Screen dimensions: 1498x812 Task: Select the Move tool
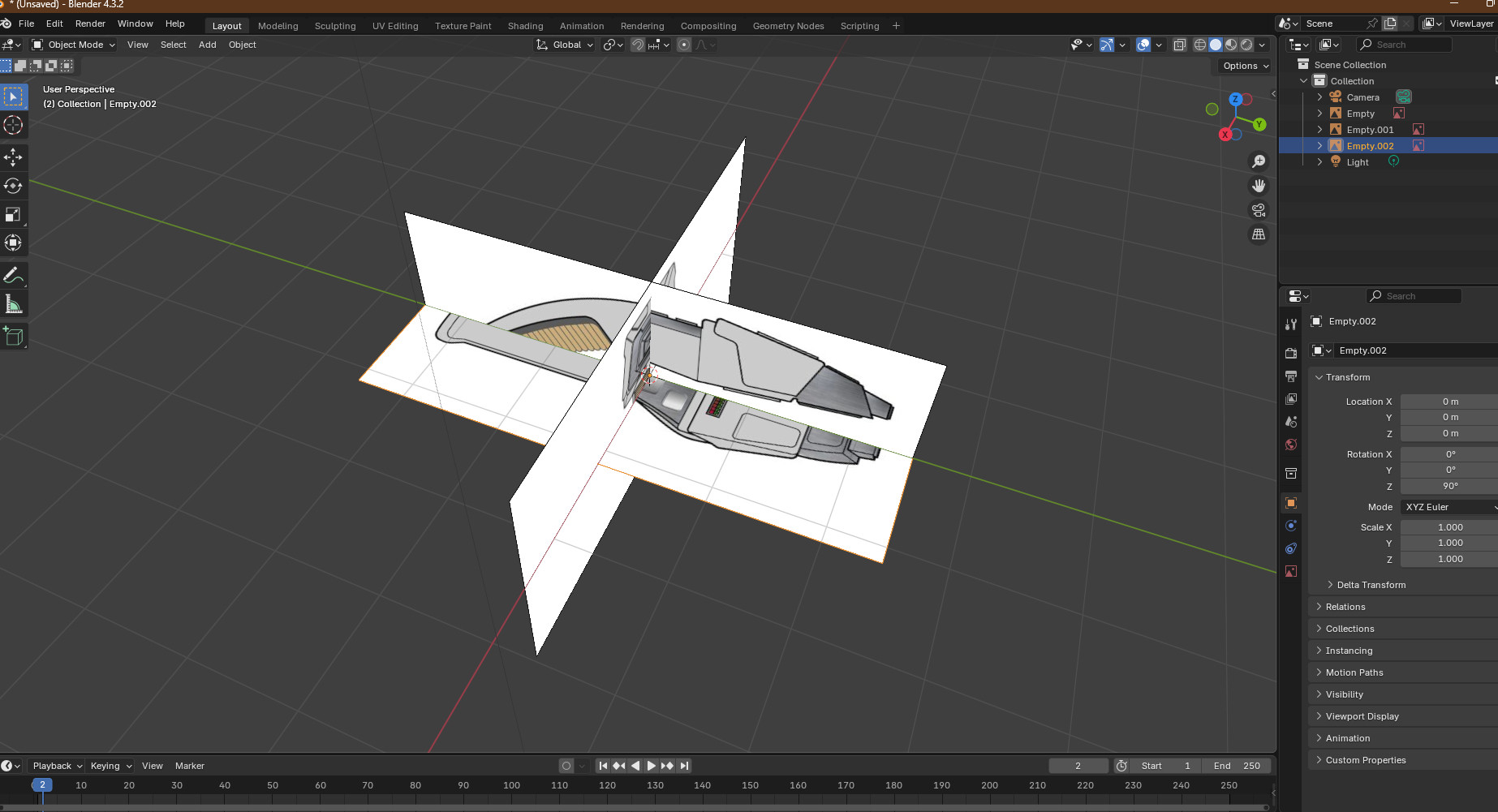click(x=13, y=157)
